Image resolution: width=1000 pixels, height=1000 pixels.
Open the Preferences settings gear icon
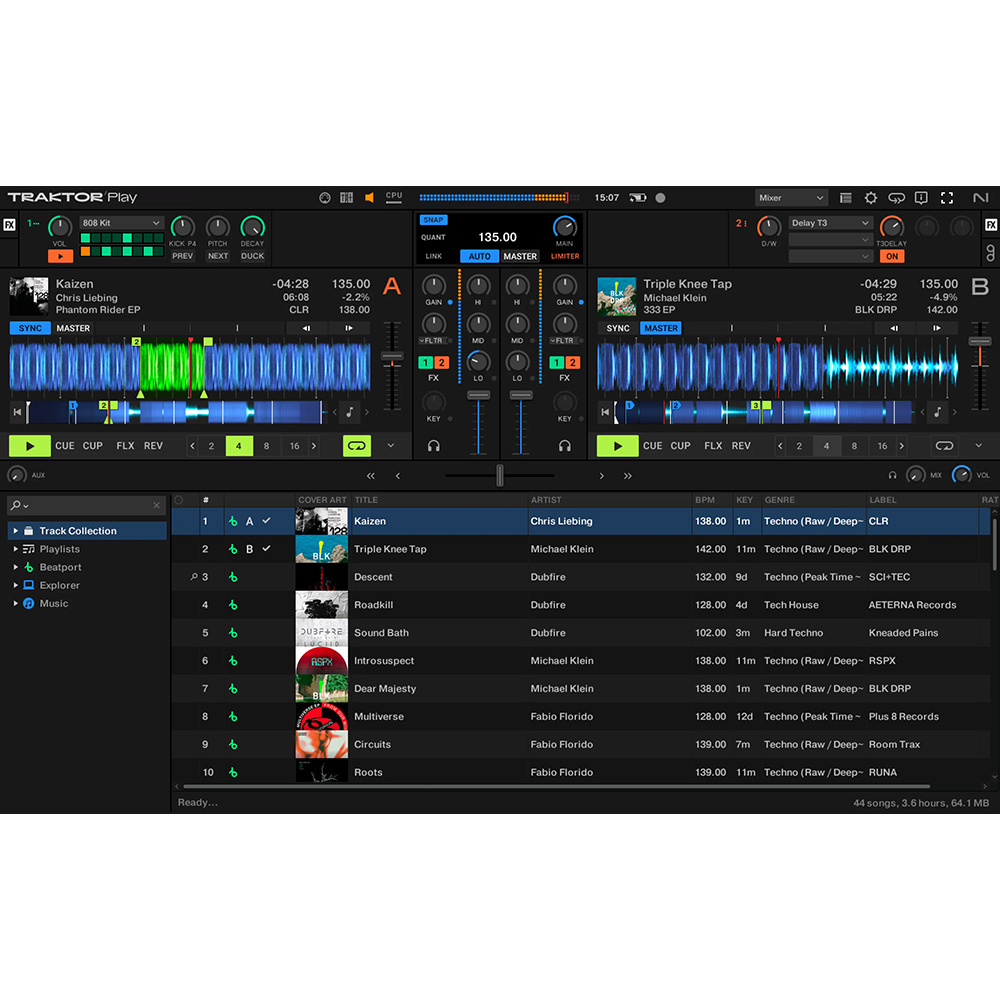(871, 198)
